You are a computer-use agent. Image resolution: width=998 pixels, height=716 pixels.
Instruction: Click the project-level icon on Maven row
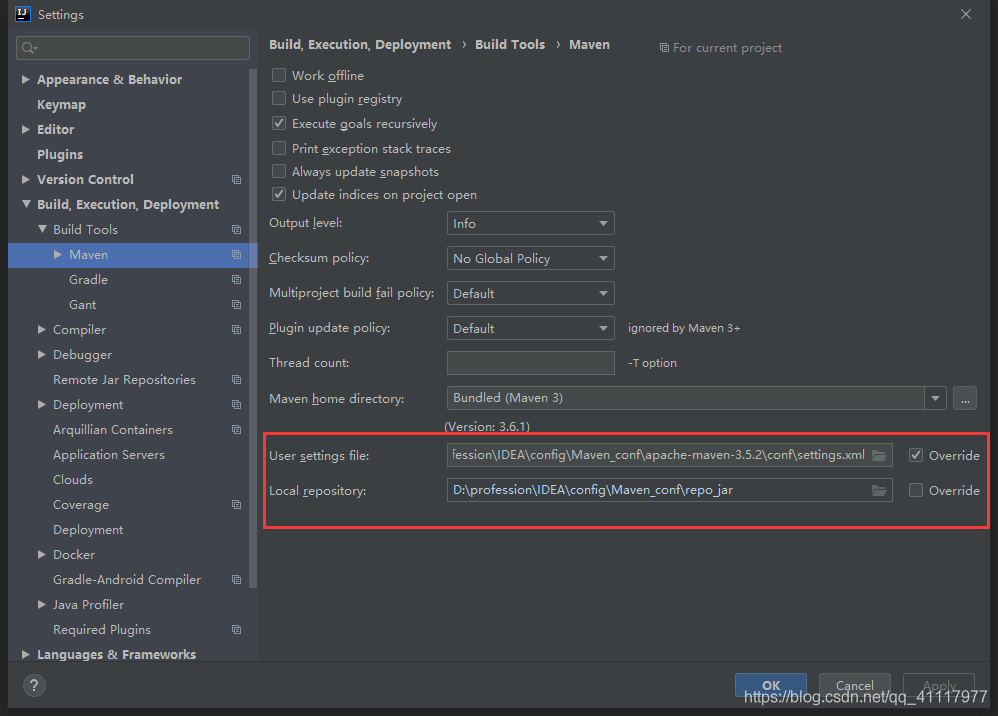pos(236,255)
